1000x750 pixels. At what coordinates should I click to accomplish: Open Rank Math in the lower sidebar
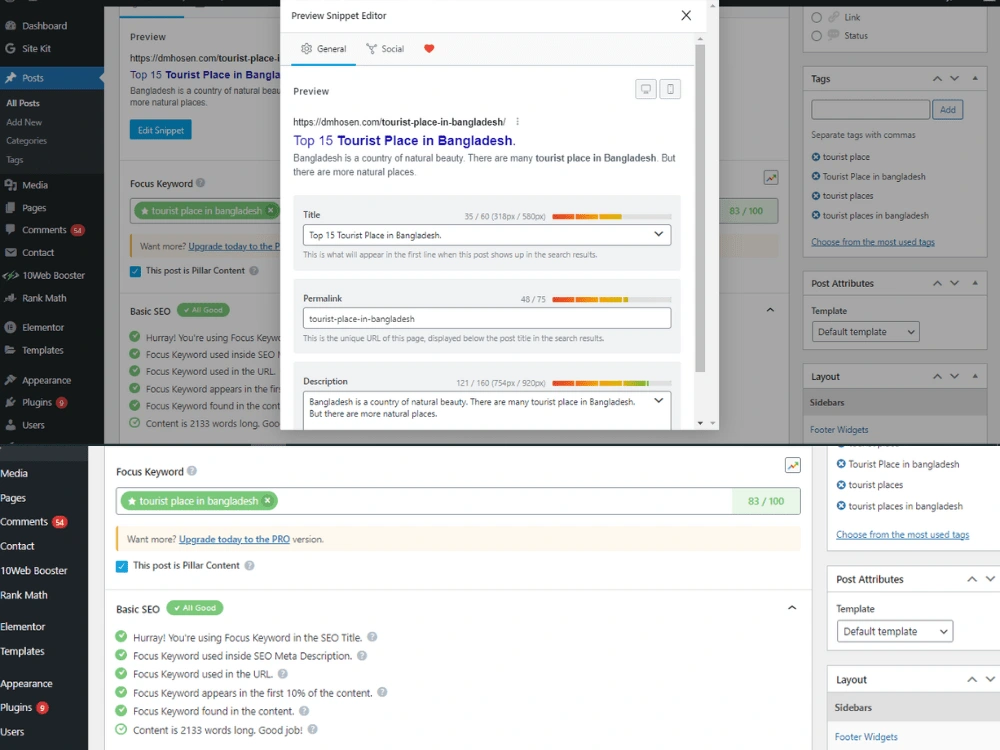(x=24, y=595)
